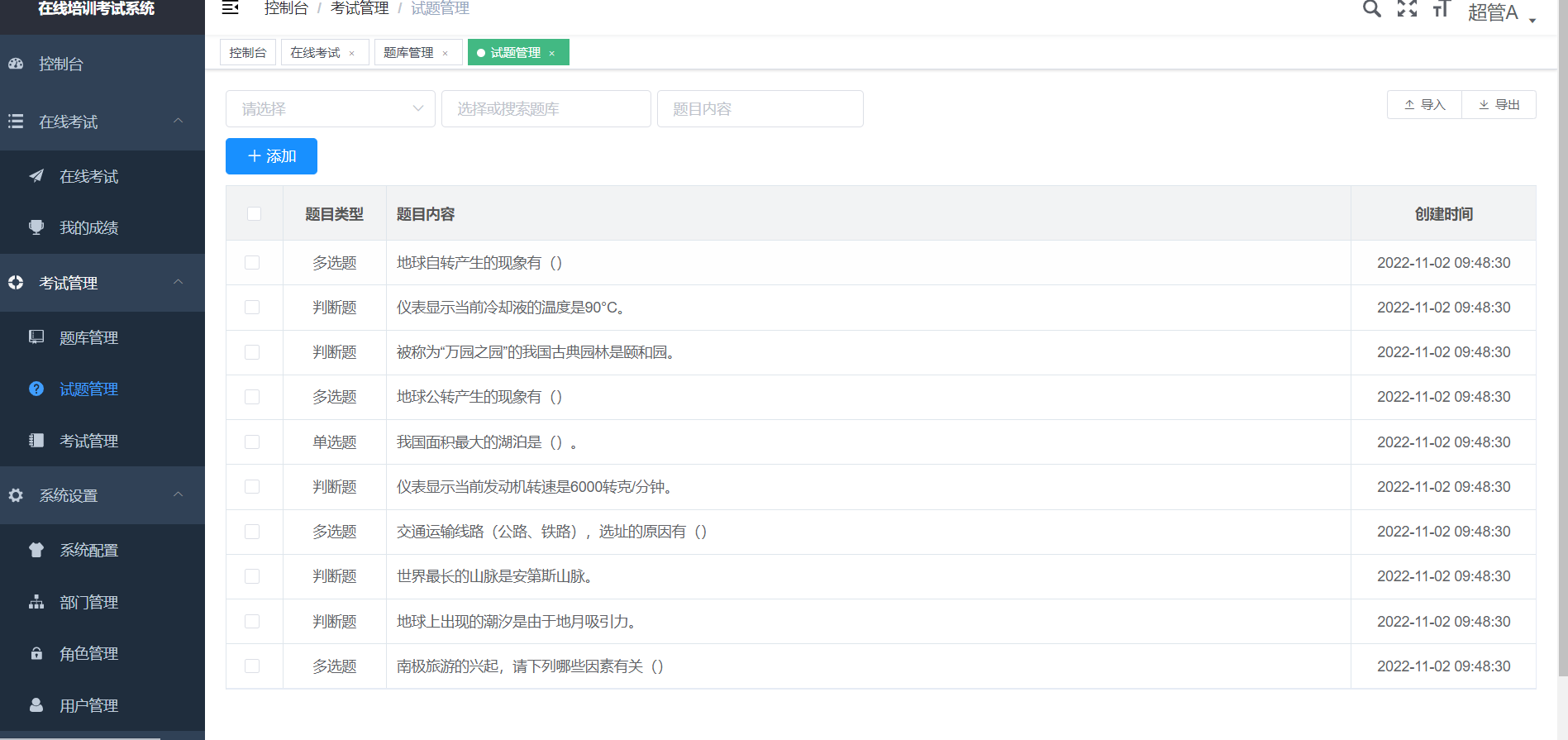
Task: Open search with the magnifier icon
Action: (1372, 9)
